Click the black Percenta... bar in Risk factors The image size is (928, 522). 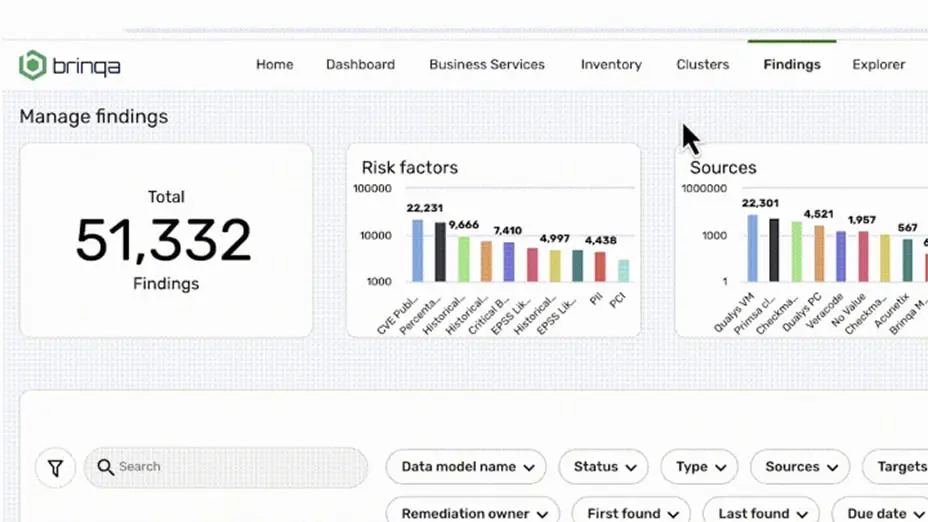click(x=440, y=252)
